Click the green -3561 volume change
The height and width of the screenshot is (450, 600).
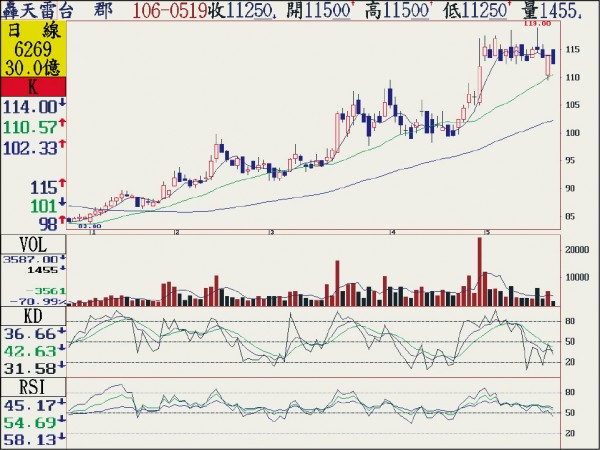point(48,291)
